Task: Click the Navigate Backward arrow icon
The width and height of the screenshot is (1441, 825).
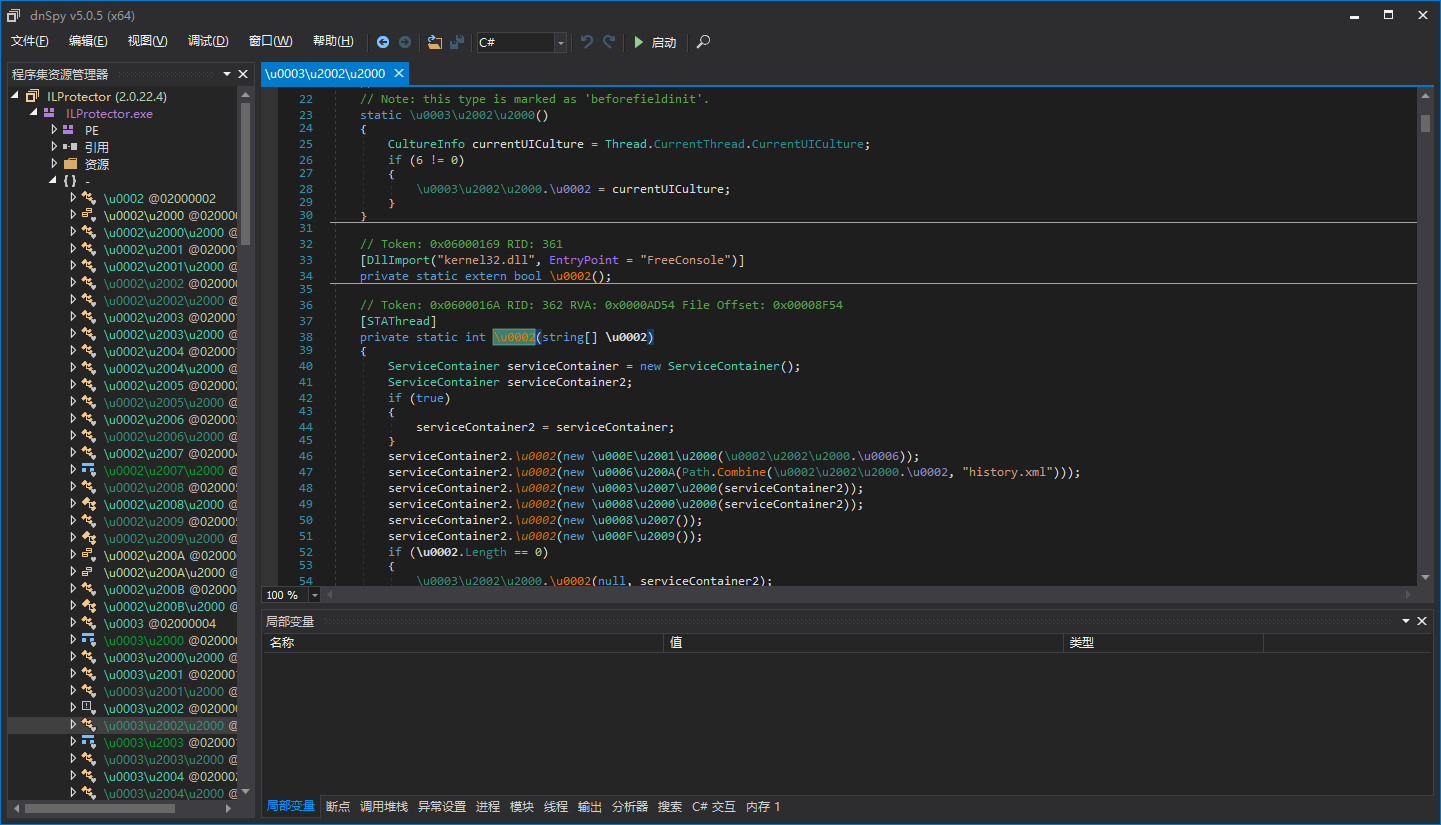Action: pyautogui.click(x=383, y=42)
